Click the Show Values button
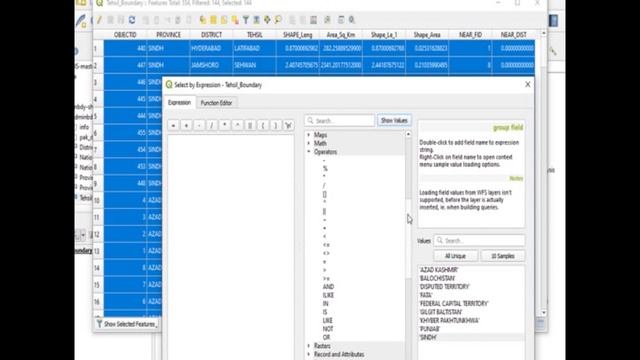640x360 pixels. tap(394, 120)
